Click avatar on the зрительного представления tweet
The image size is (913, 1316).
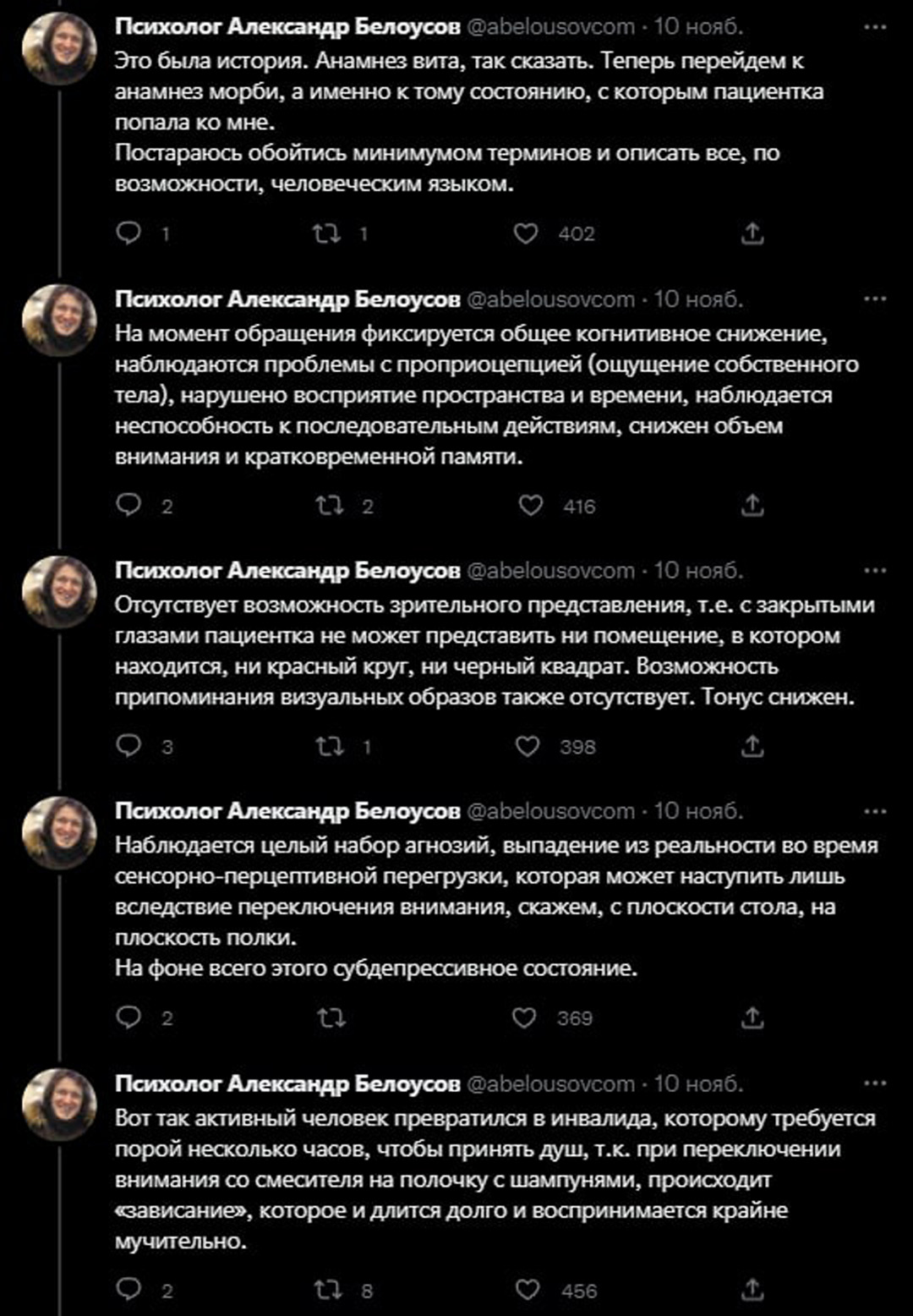pos(59,591)
